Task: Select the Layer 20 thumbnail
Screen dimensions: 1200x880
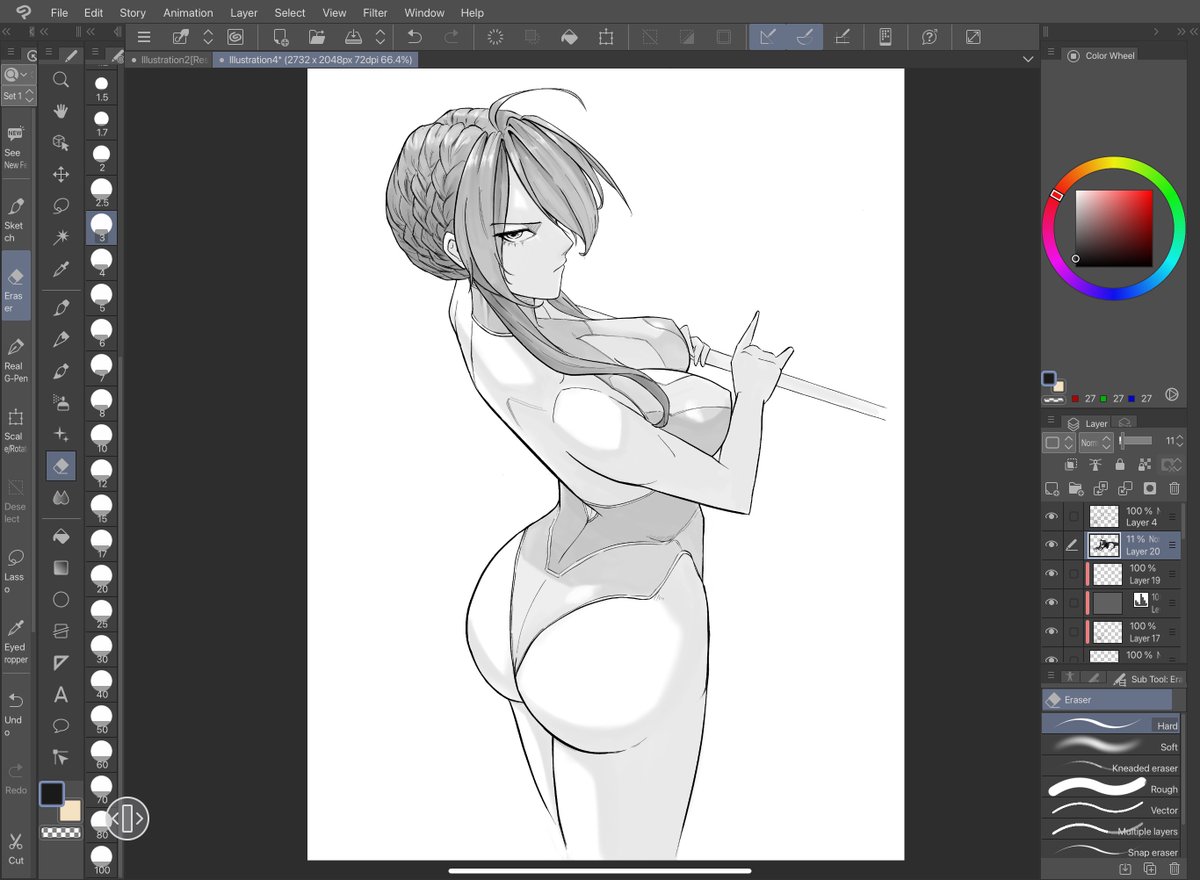Action: pos(1103,545)
